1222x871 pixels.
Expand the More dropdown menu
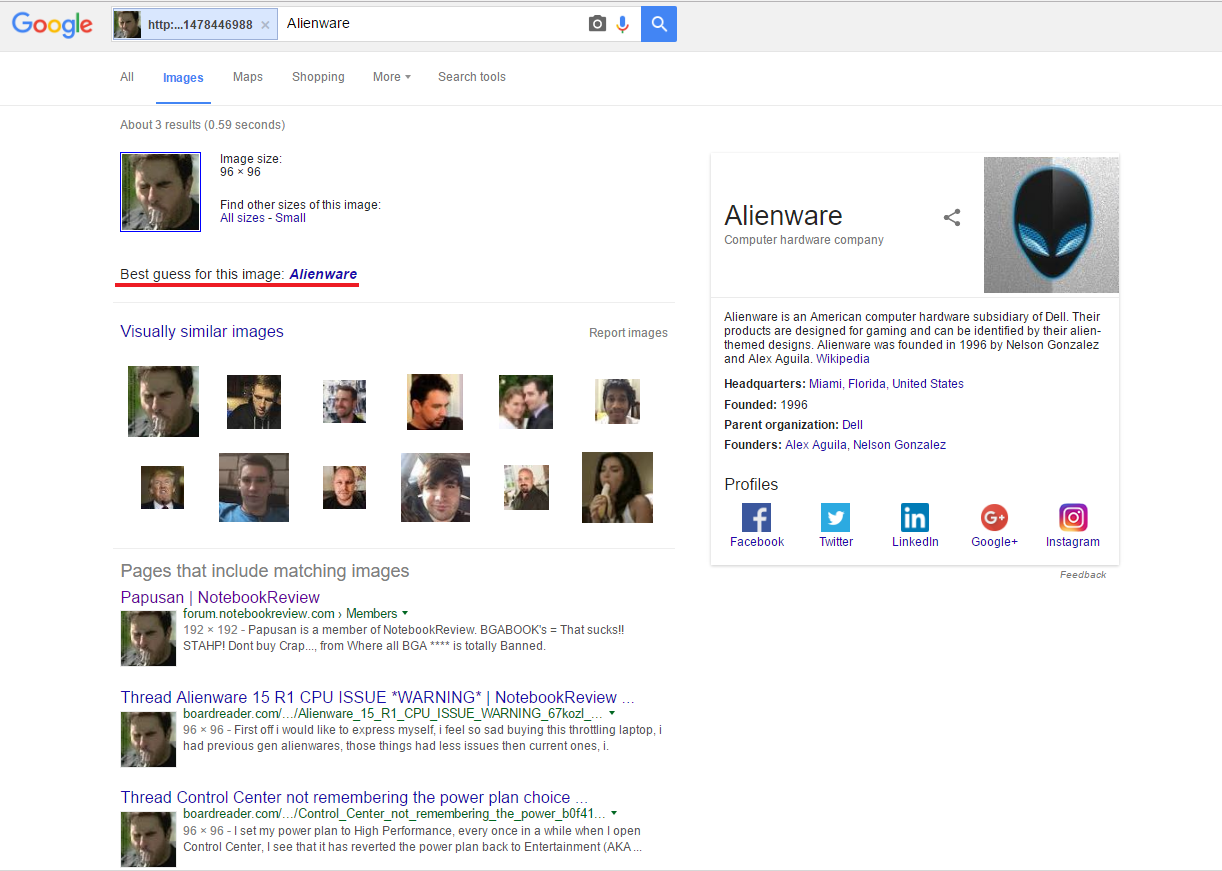click(392, 77)
